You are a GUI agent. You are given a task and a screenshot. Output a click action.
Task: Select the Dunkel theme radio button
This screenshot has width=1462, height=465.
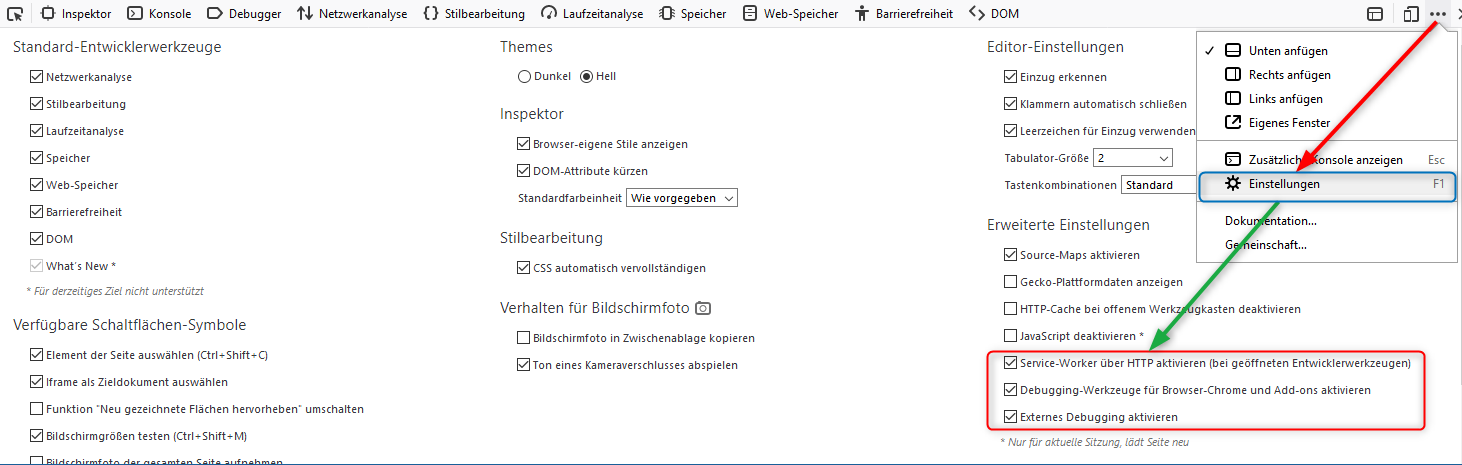click(524, 77)
